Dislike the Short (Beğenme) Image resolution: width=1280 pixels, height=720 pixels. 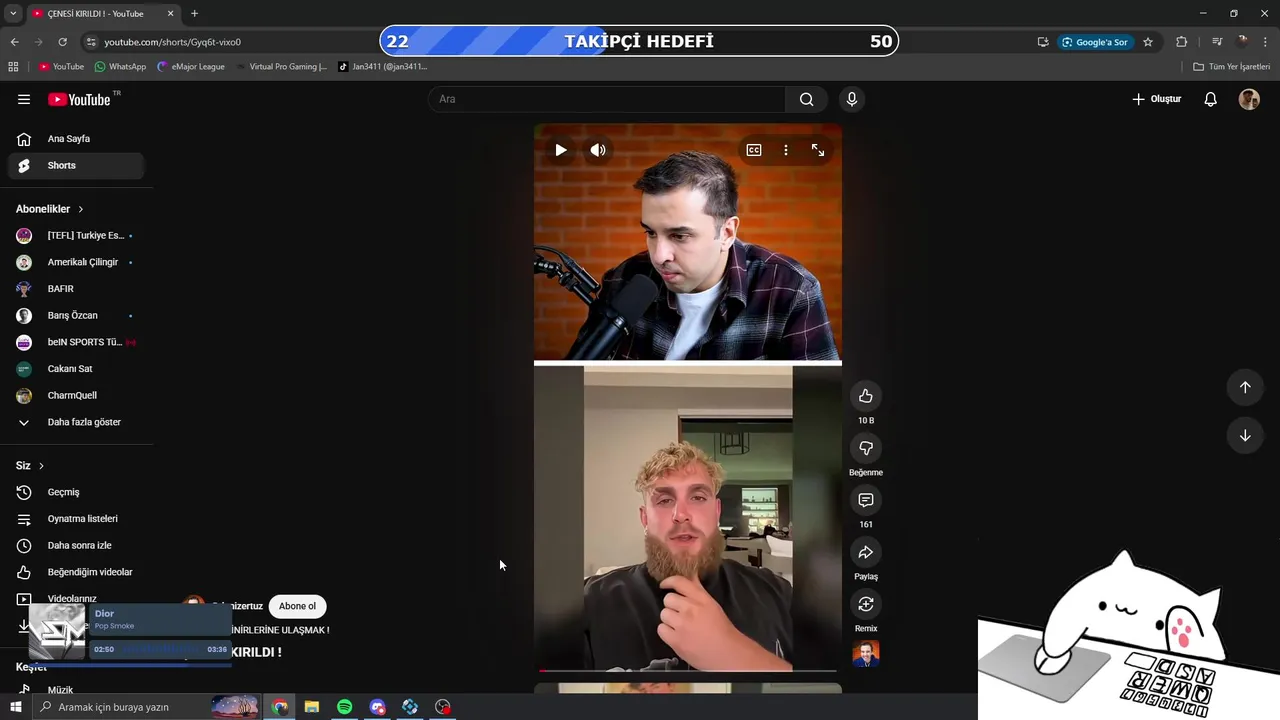click(x=866, y=448)
